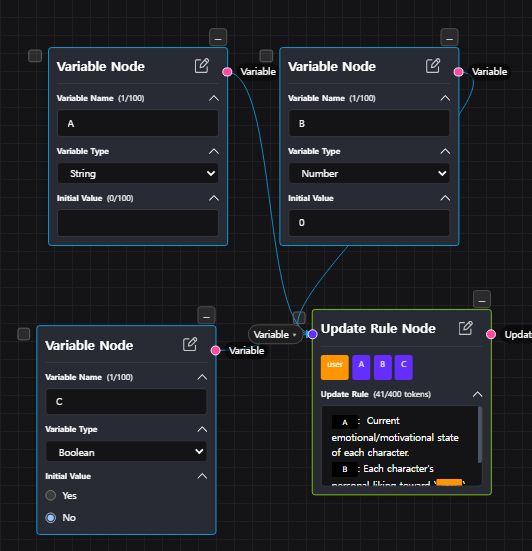Collapse Variable Type section of node A

pos(214,151)
